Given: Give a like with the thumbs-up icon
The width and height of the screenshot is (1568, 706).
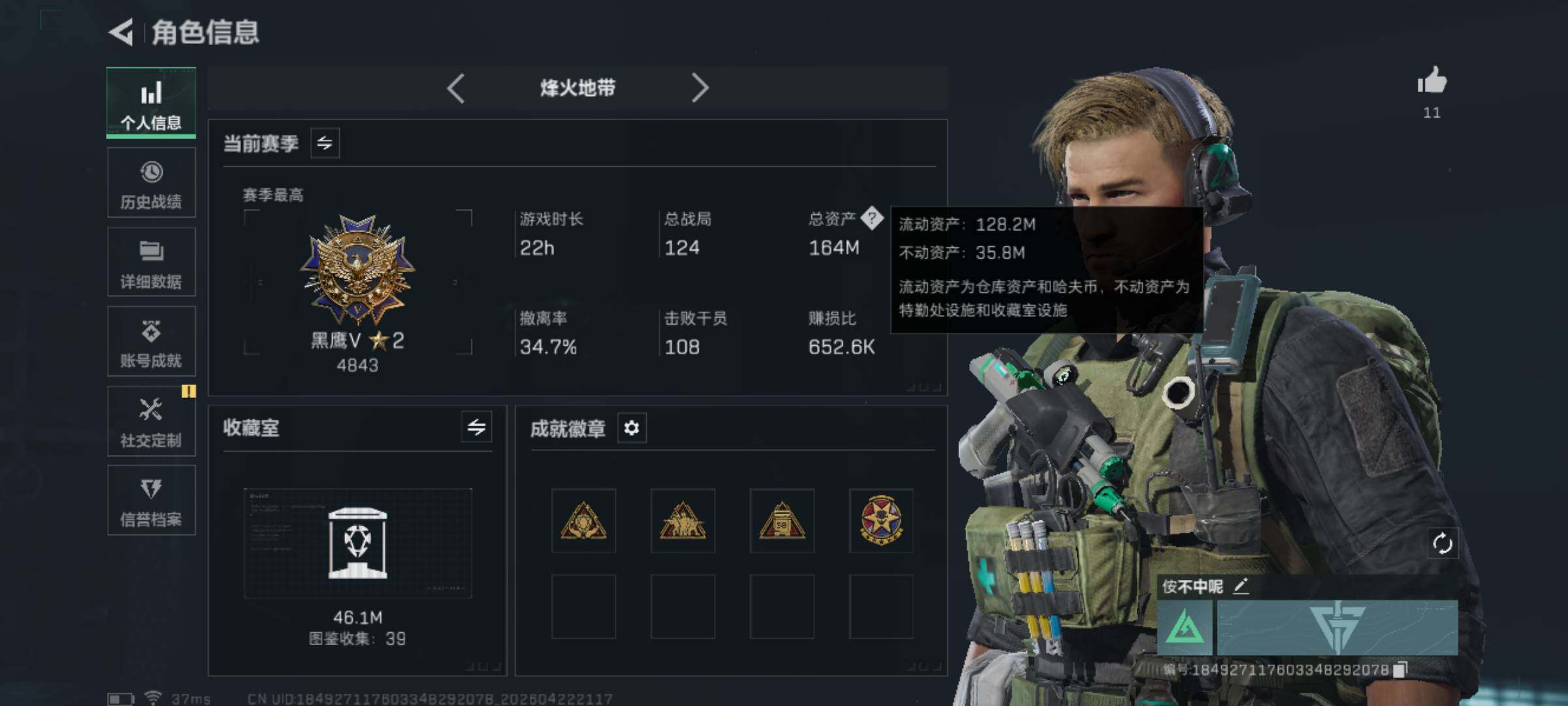Looking at the screenshot, I should (x=1431, y=81).
